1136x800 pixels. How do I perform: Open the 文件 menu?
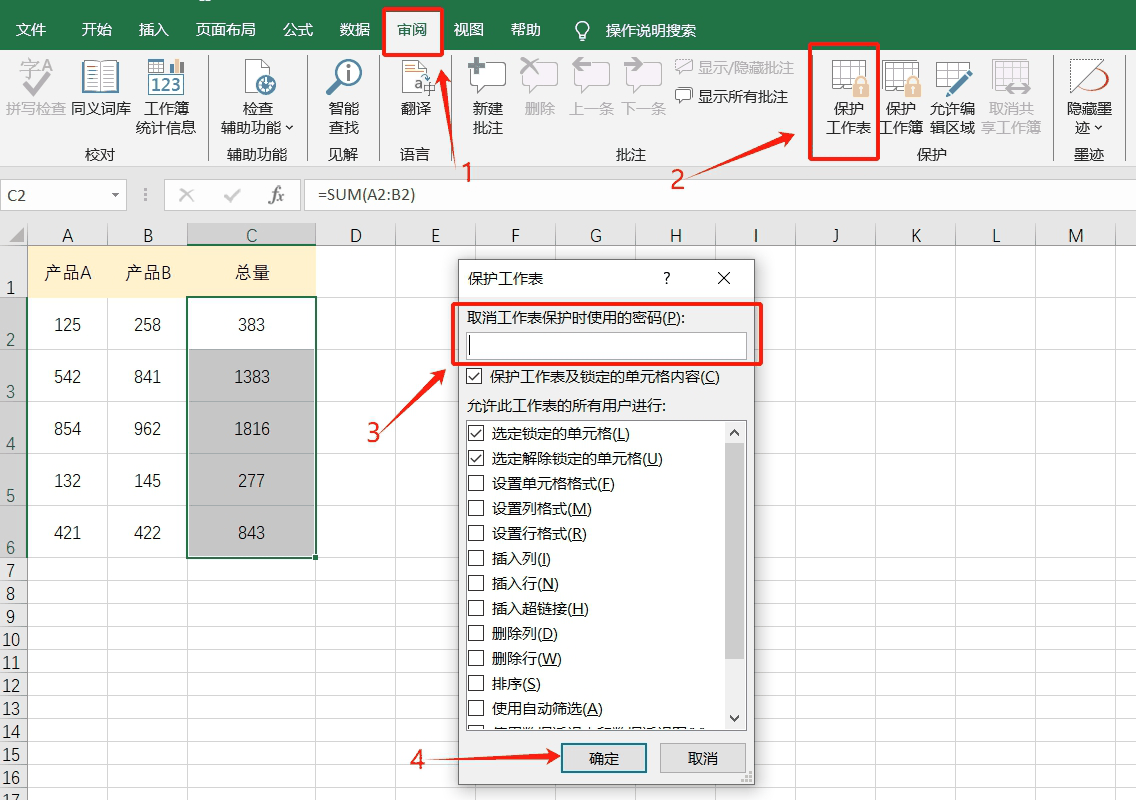tap(33, 29)
